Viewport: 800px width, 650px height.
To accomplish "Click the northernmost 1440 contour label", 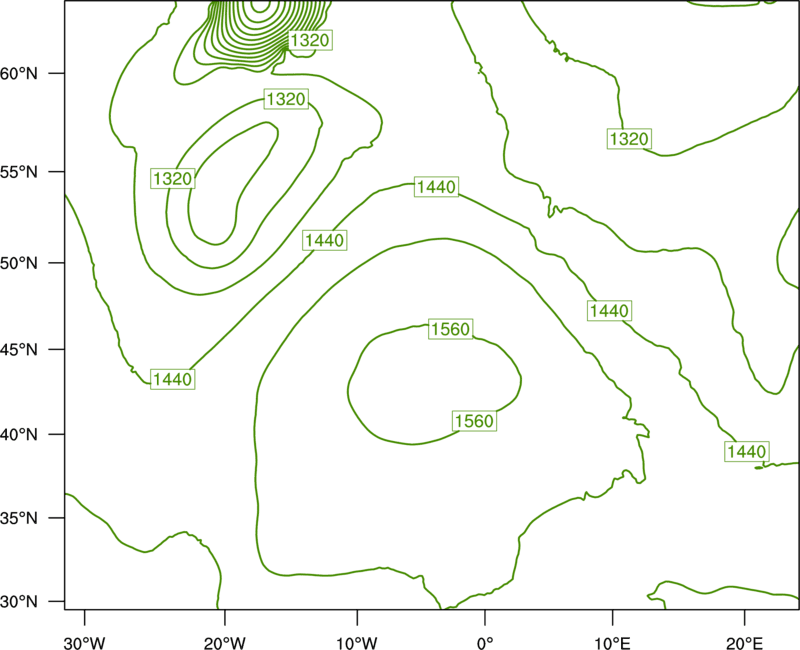I will tap(436, 187).
